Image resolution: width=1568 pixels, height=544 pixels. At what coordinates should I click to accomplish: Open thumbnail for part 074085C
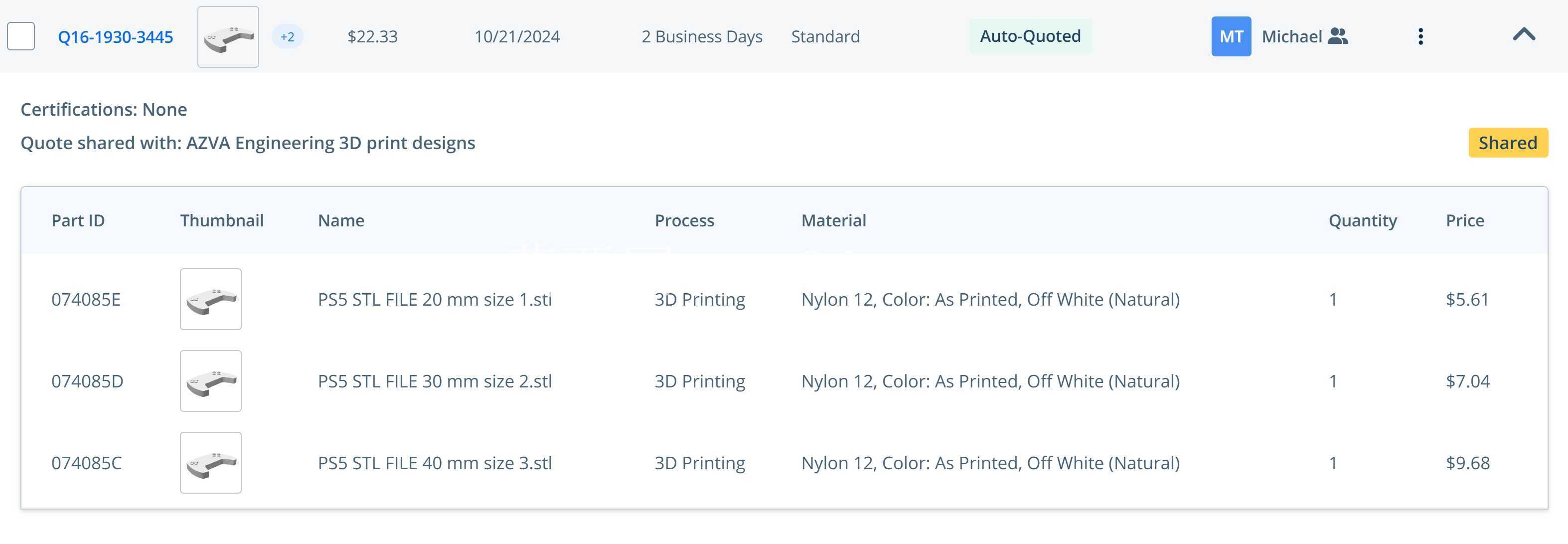tap(211, 462)
